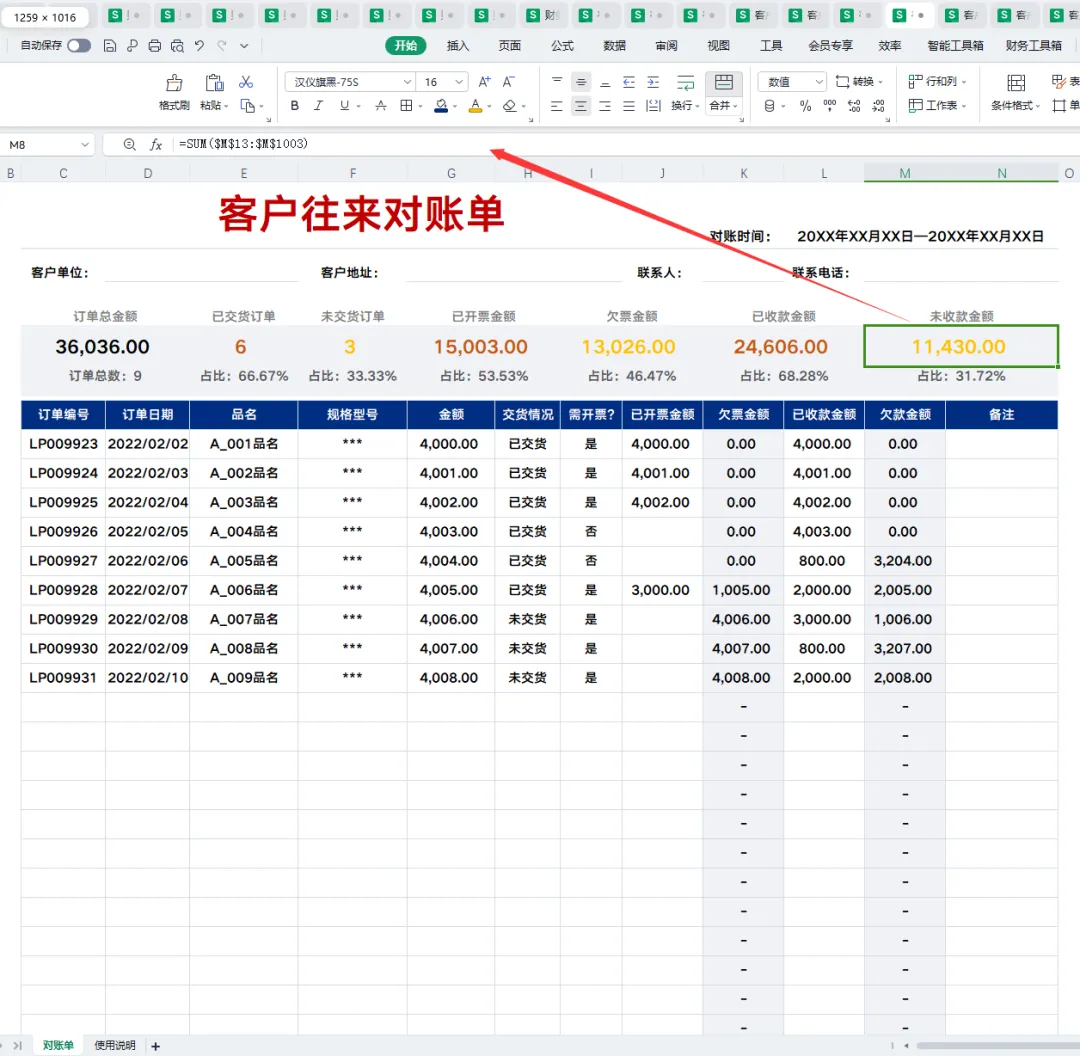1080x1056 pixels.
Task: Expand the quick access toolbar chevron
Action: (244, 45)
